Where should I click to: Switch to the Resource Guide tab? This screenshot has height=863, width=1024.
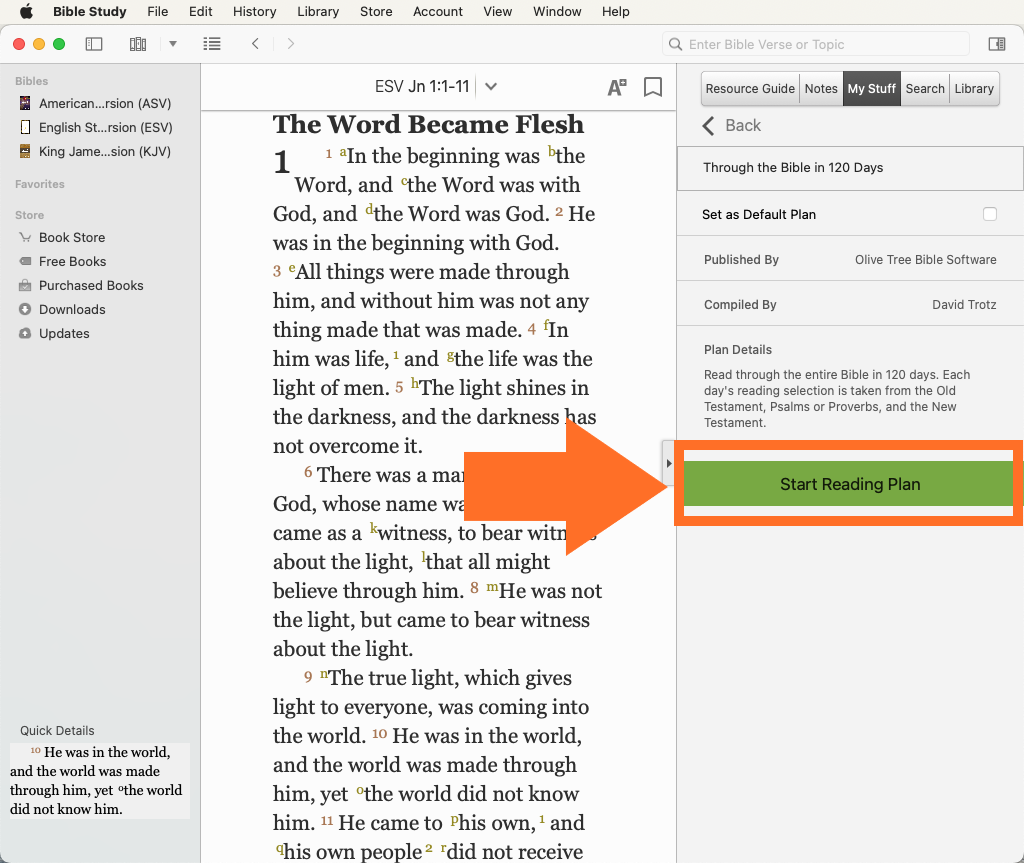(x=750, y=88)
